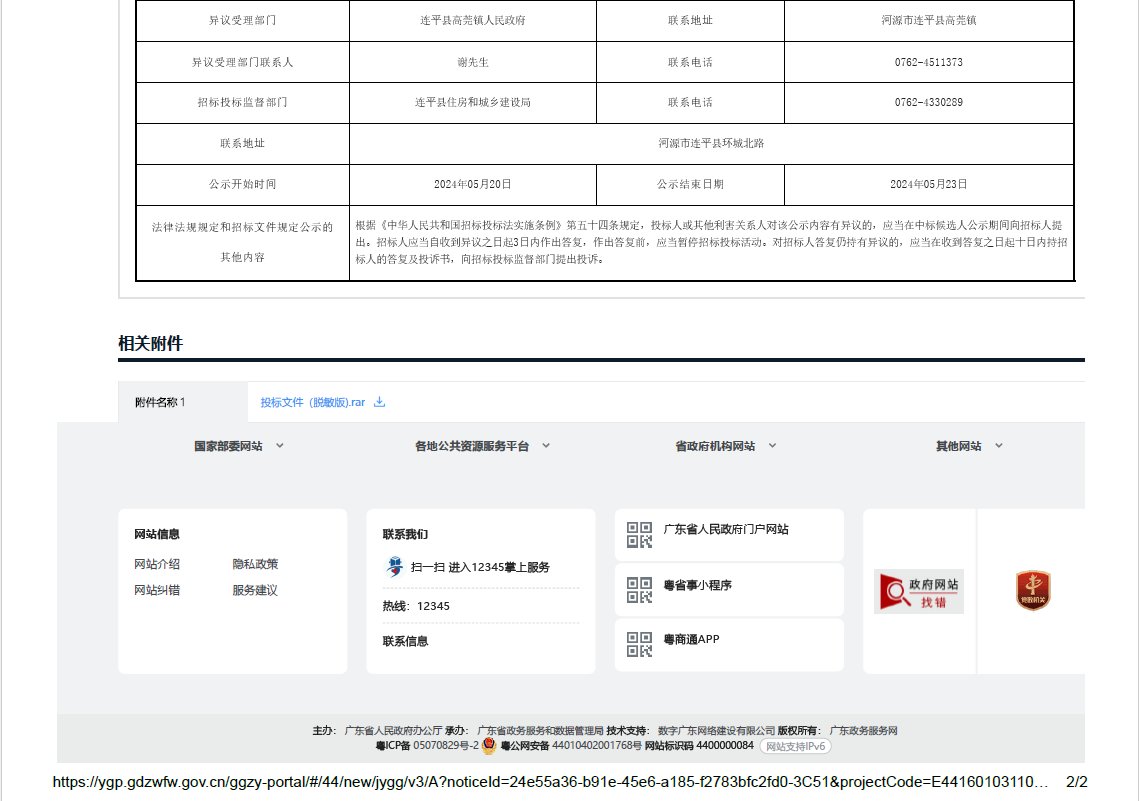
Task: Click the download icon beside 投标文件 attachment
Action: tap(379, 403)
